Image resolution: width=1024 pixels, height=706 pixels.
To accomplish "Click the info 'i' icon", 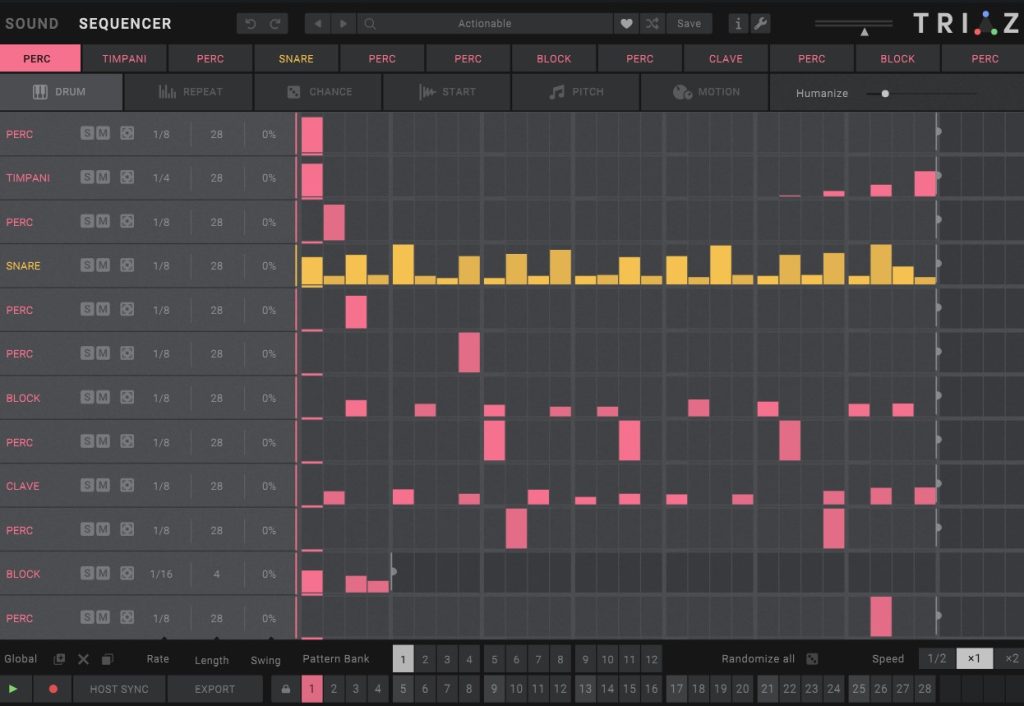I will pos(738,23).
